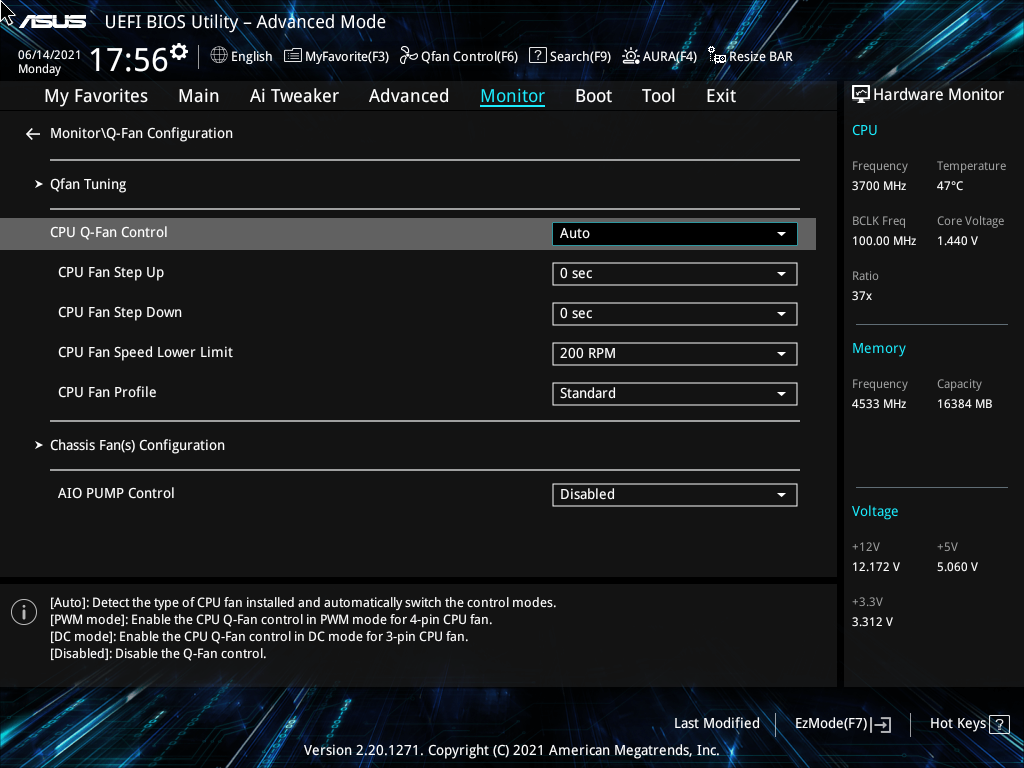Switch to Boot tab

[594, 96]
